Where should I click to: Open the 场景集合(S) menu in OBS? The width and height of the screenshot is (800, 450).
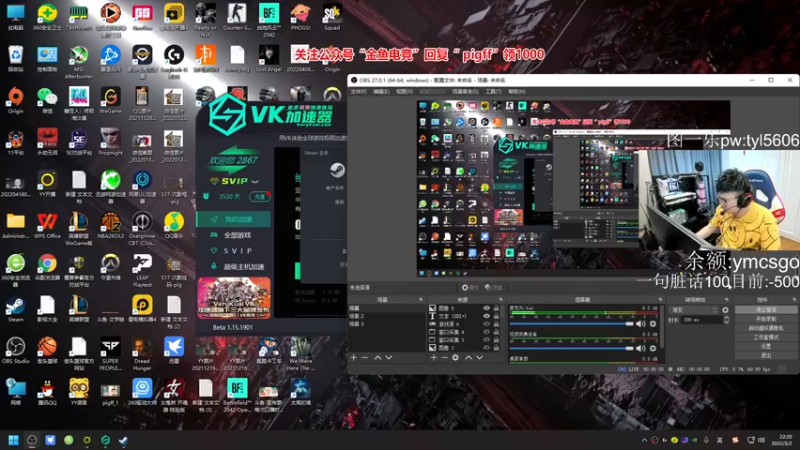tap(465, 92)
